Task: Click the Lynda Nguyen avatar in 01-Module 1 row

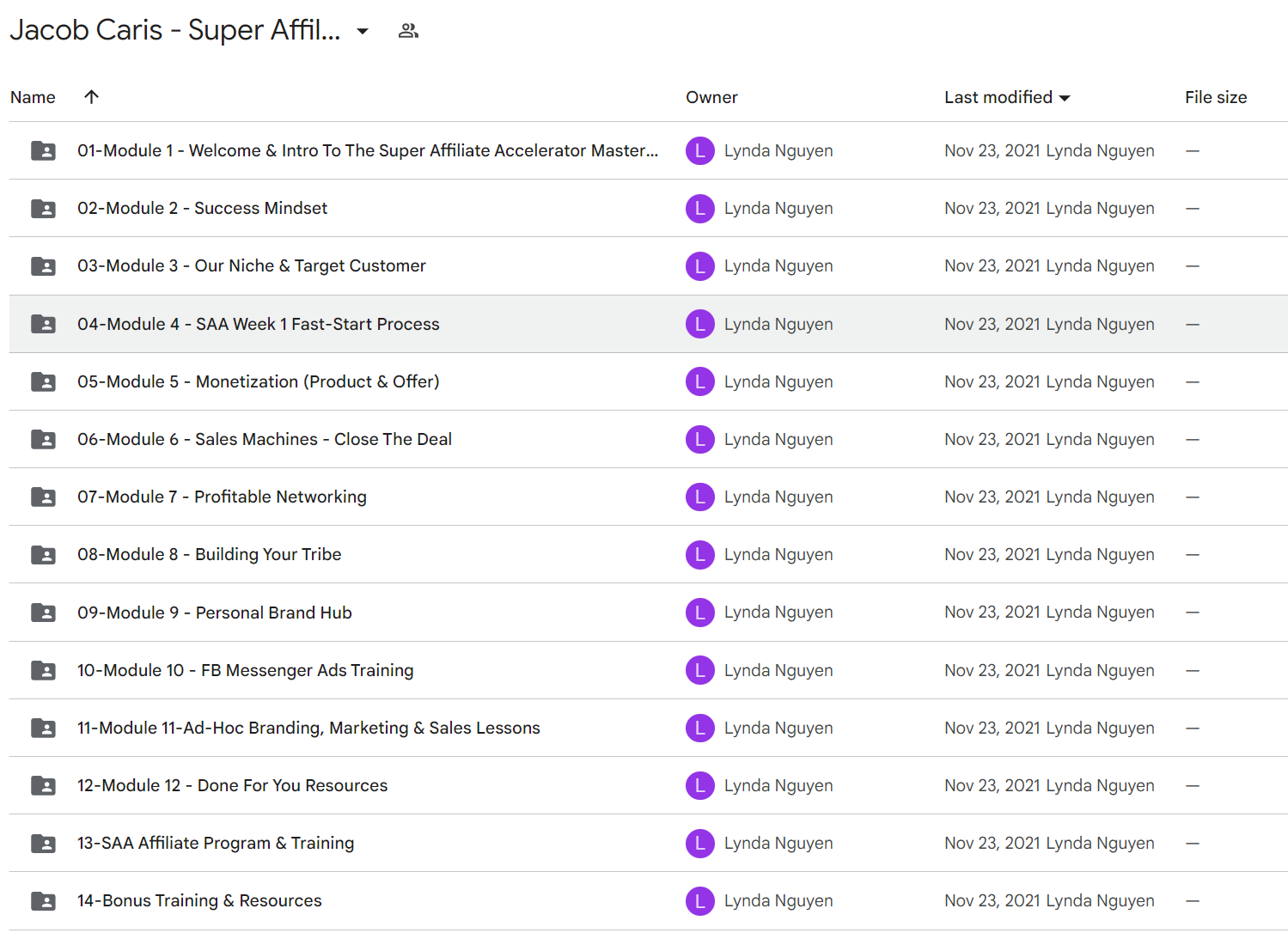Action: (699, 150)
